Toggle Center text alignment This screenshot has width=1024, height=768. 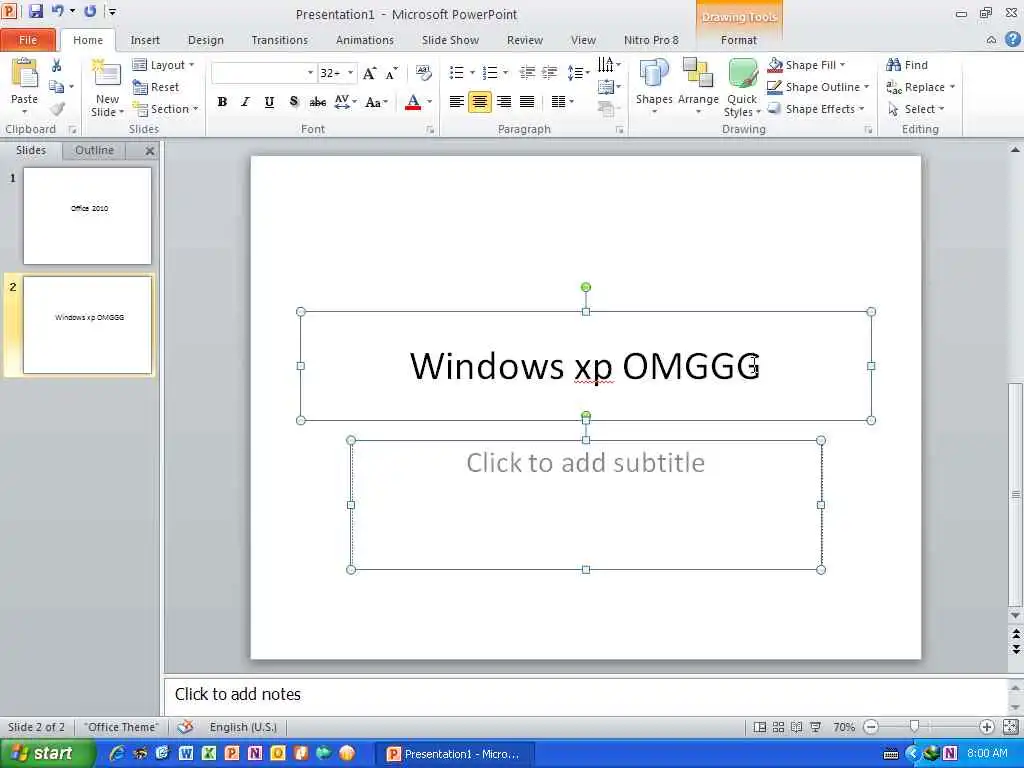click(480, 102)
